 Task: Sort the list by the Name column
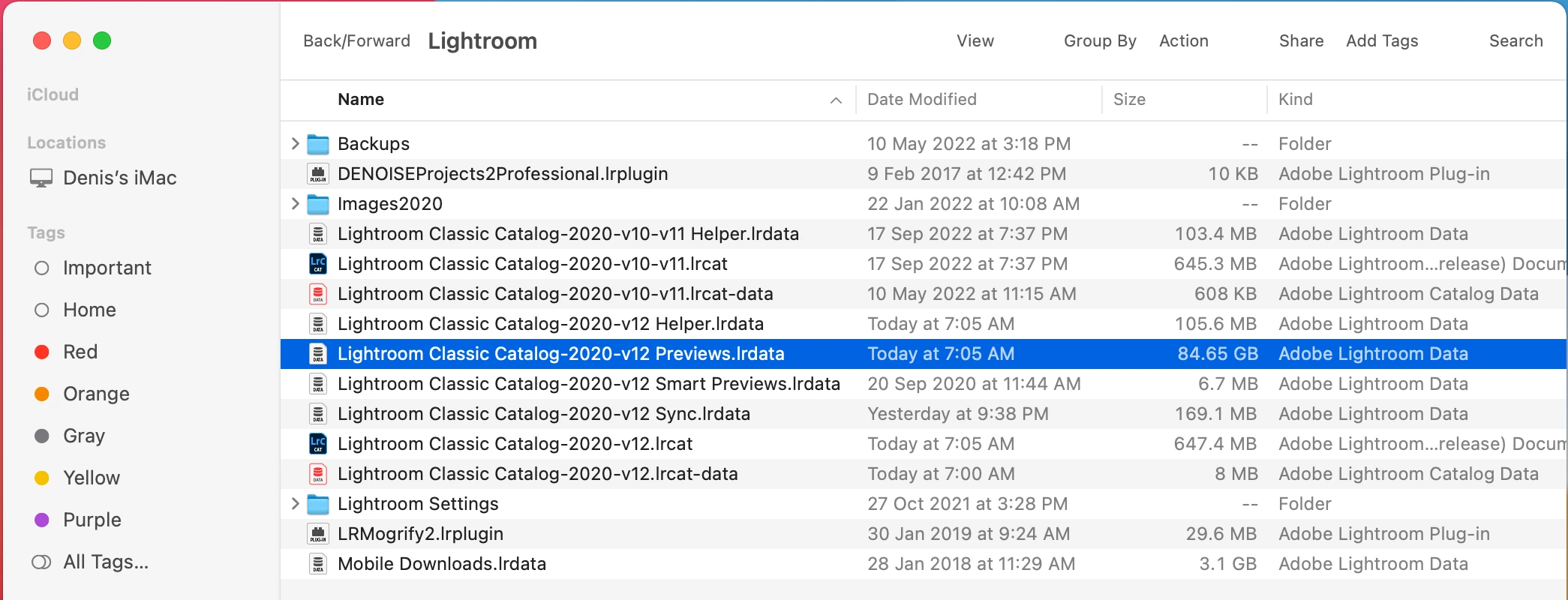point(361,100)
